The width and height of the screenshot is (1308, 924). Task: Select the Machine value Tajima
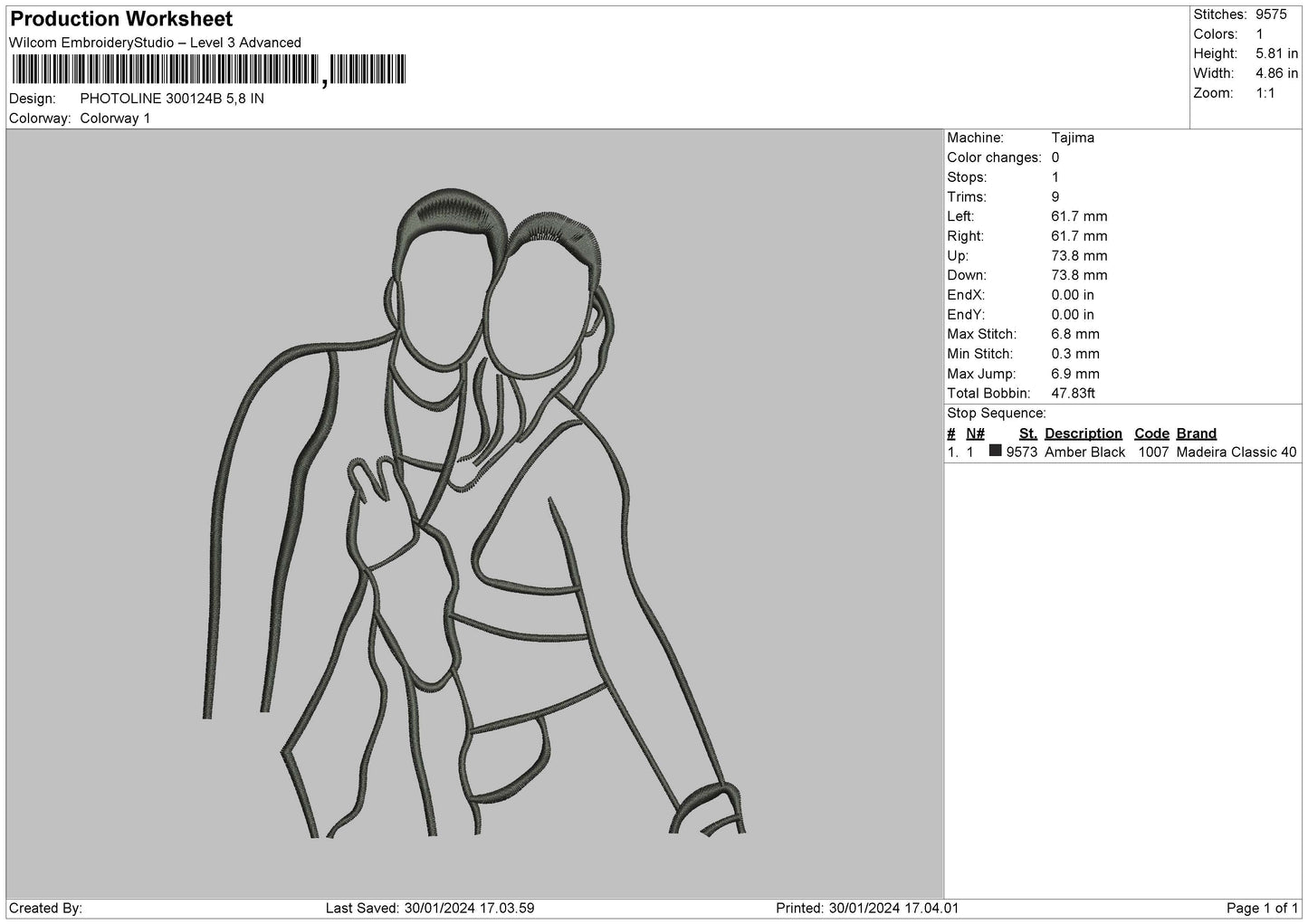click(x=1073, y=138)
